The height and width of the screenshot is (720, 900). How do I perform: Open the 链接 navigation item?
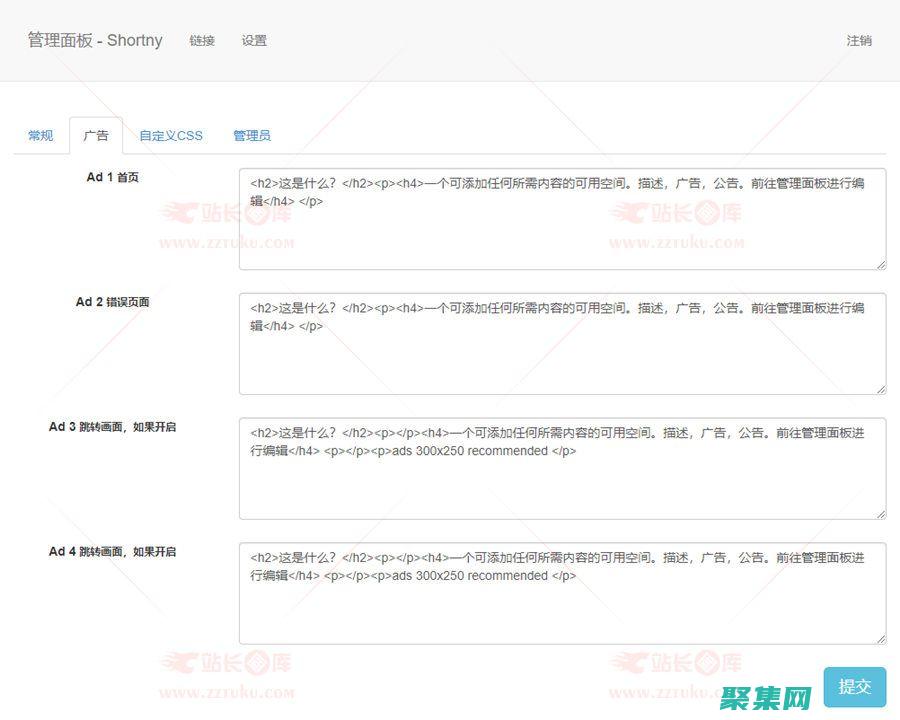(202, 41)
